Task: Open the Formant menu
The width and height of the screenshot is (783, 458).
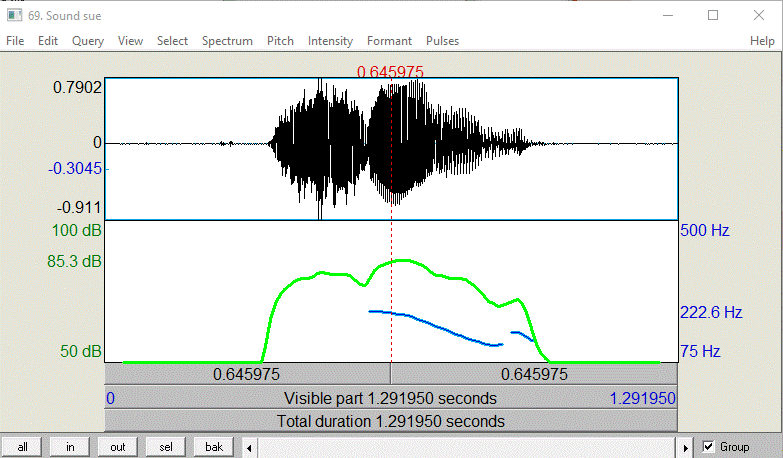Action: pyautogui.click(x=390, y=41)
